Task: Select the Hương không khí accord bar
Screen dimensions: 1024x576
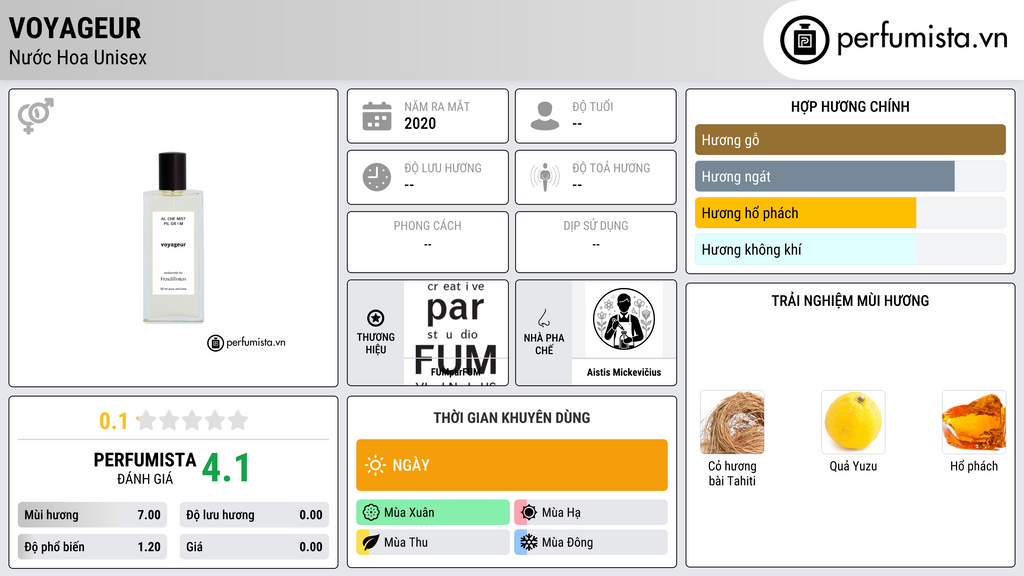Action: [x=850, y=249]
